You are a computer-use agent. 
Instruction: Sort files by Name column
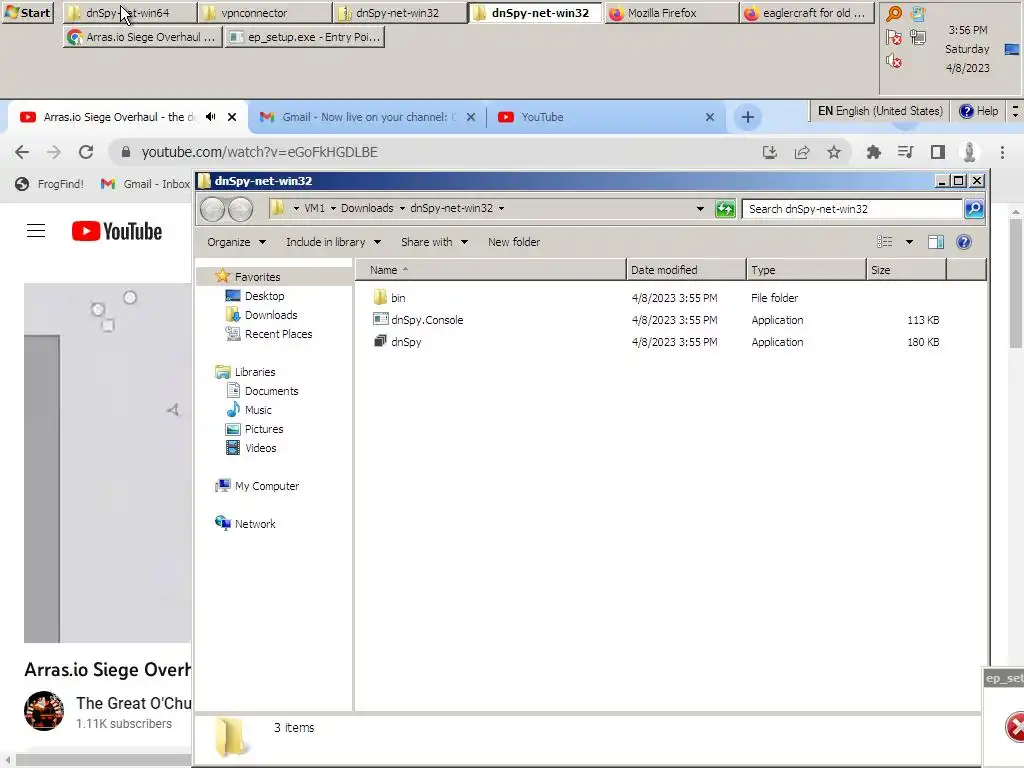click(x=490, y=270)
